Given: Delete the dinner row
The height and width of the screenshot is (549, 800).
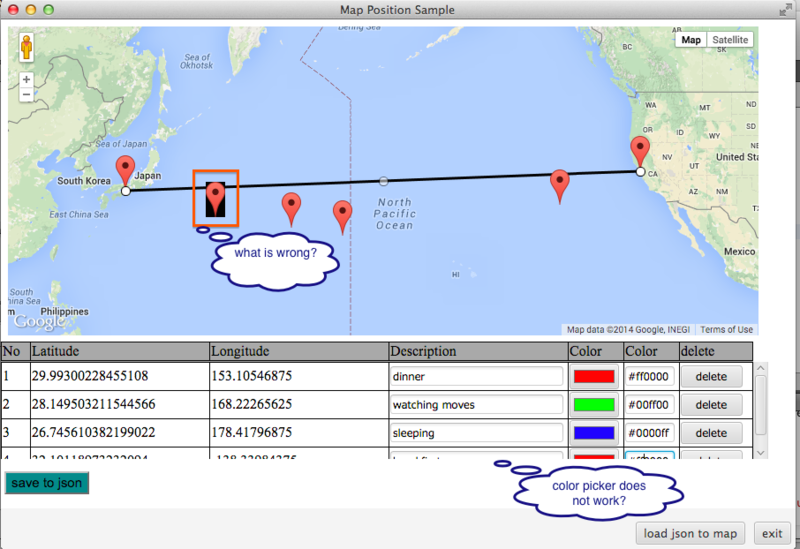Looking at the screenshot, I should pyautogui.click(x=711, y=377).
